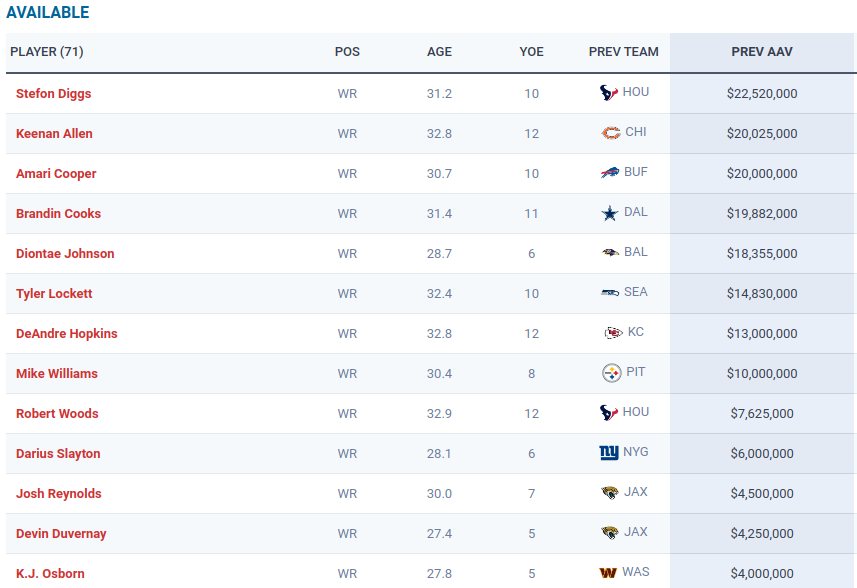Sort by PLAYER (71) column header
This screenshot has width=857, height=588.
tap(47, 52)
